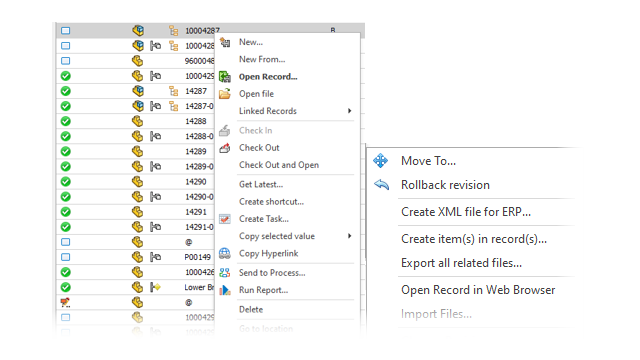This screenshot has width=640, height=360.
Task: Click green check status of row 14287
Action: click(x=66, y=91)
